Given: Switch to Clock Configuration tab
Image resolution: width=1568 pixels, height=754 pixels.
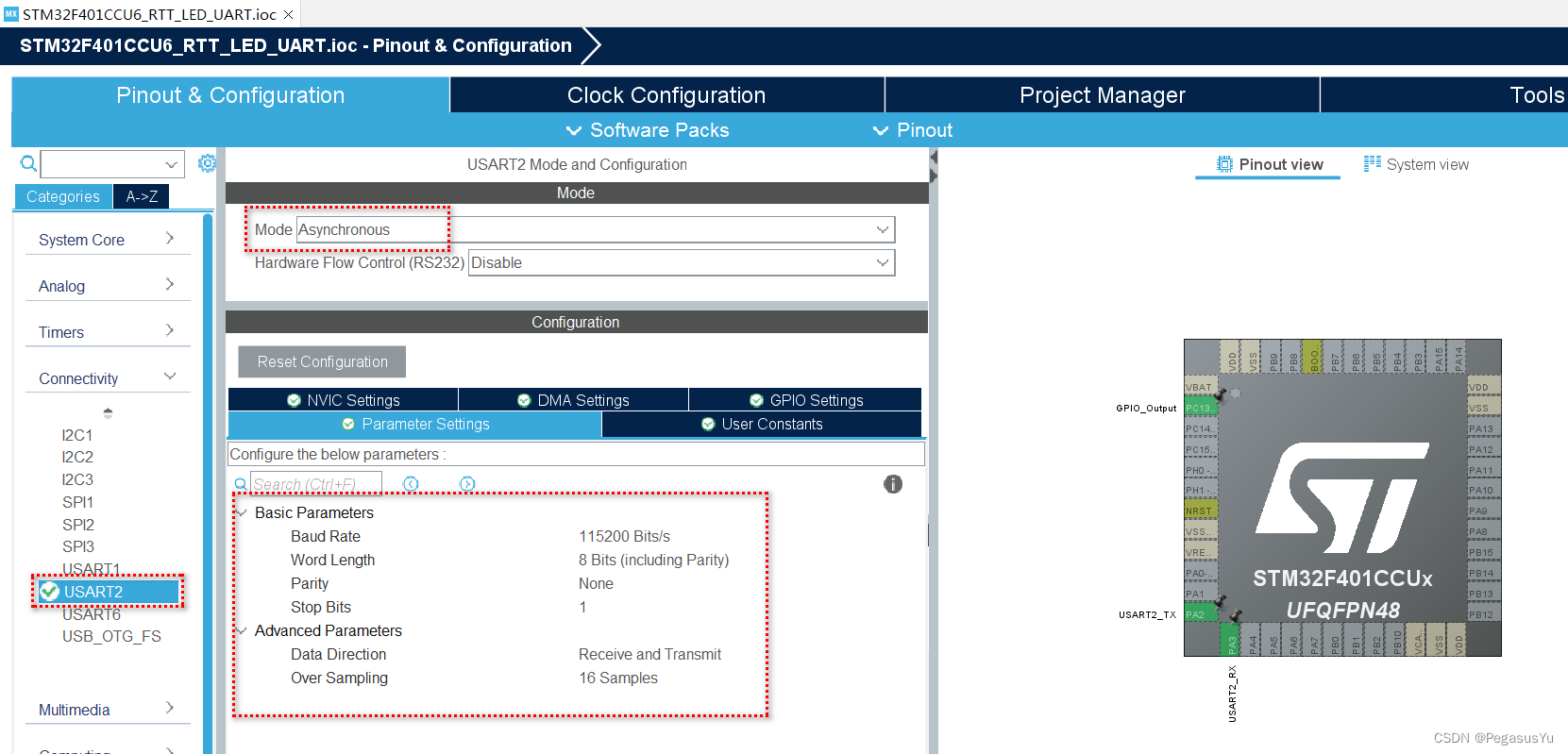Looking at the screenshot, I should 666,95.
